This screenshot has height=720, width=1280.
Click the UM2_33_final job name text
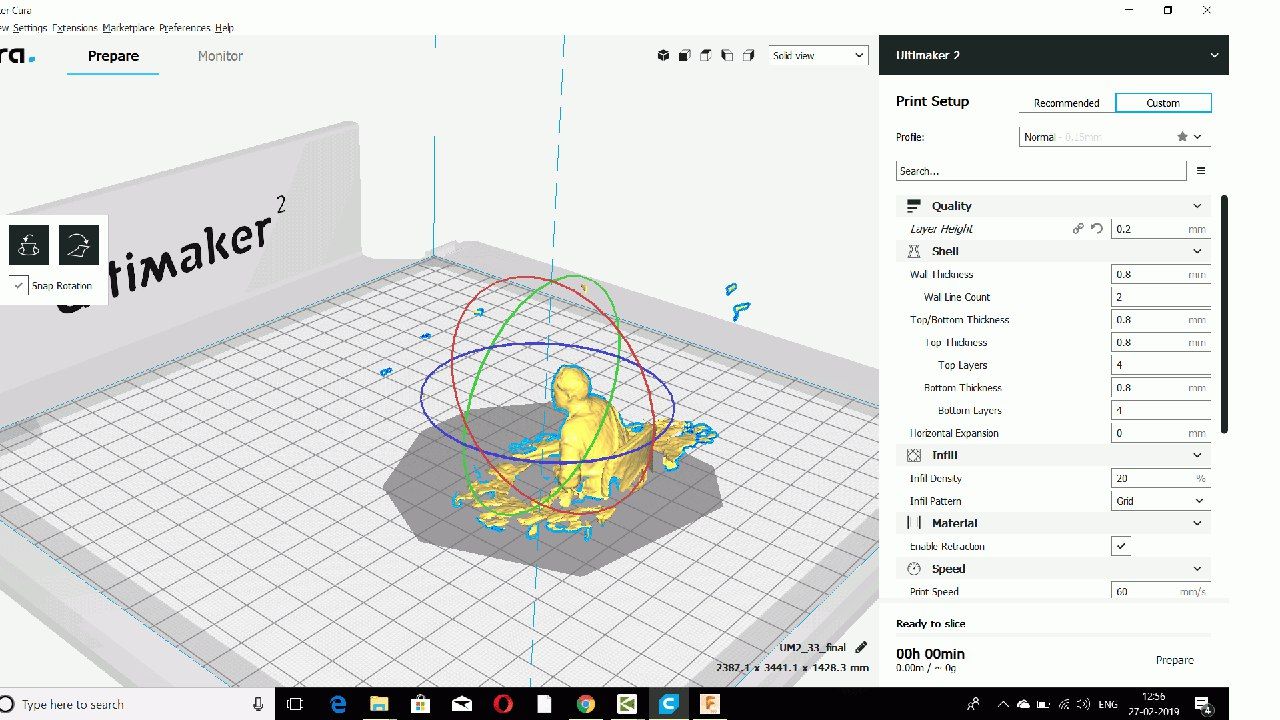[813, 647]
